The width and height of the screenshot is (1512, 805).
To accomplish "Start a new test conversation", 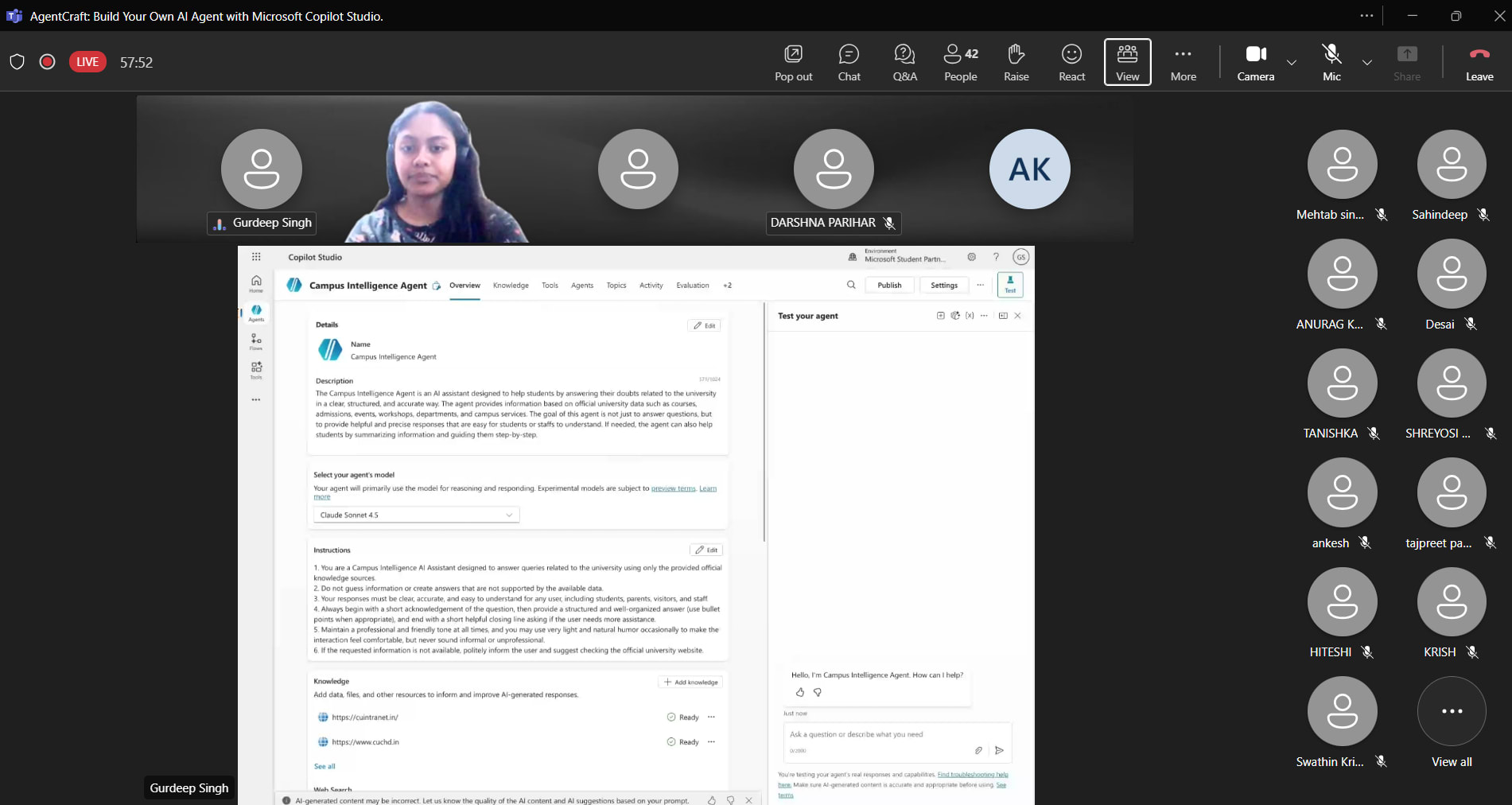I will click(941, 316).
